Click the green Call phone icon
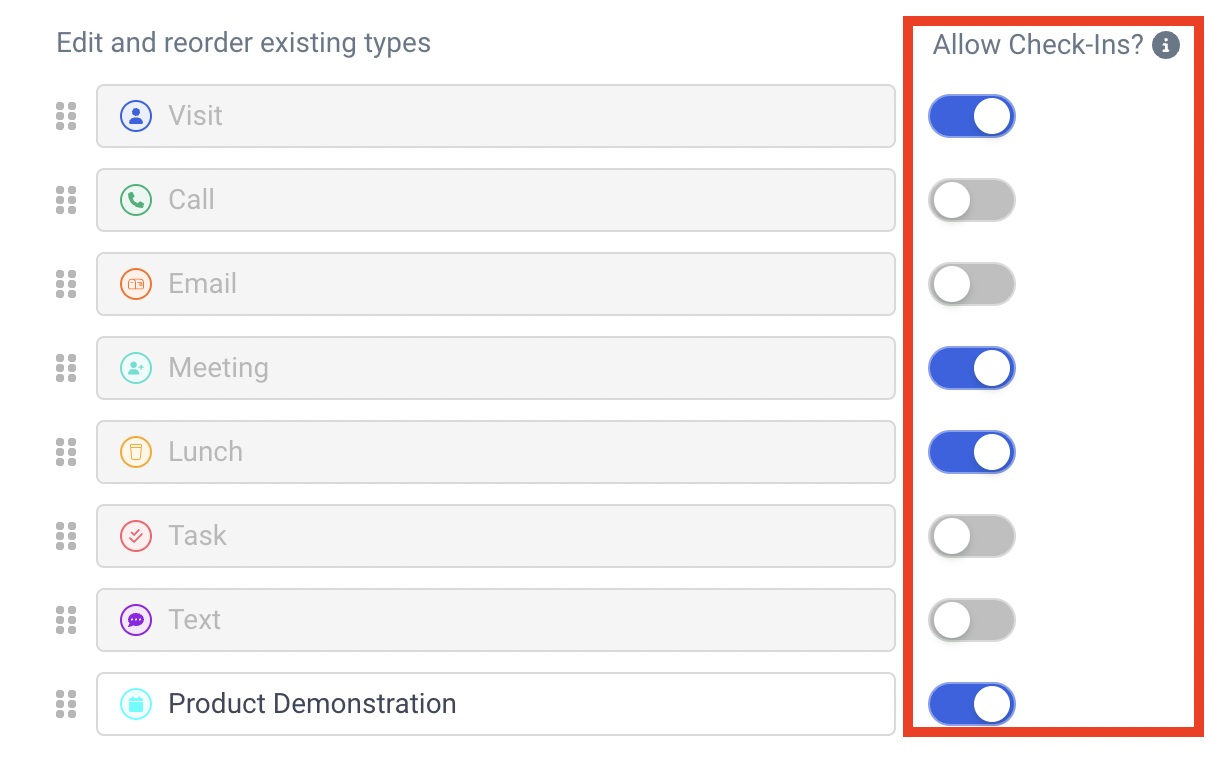1222x764 pixels. point(136,200)
